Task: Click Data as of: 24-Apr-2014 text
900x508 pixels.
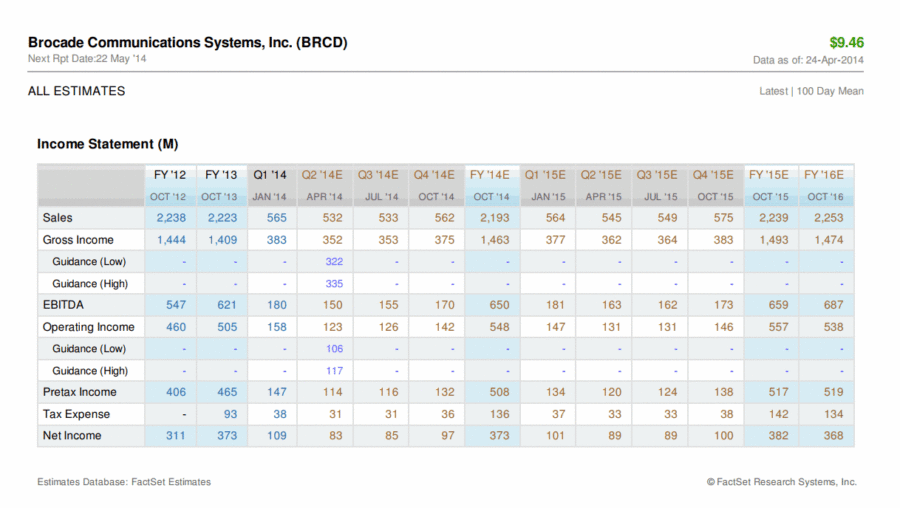Action: [808, 60]
